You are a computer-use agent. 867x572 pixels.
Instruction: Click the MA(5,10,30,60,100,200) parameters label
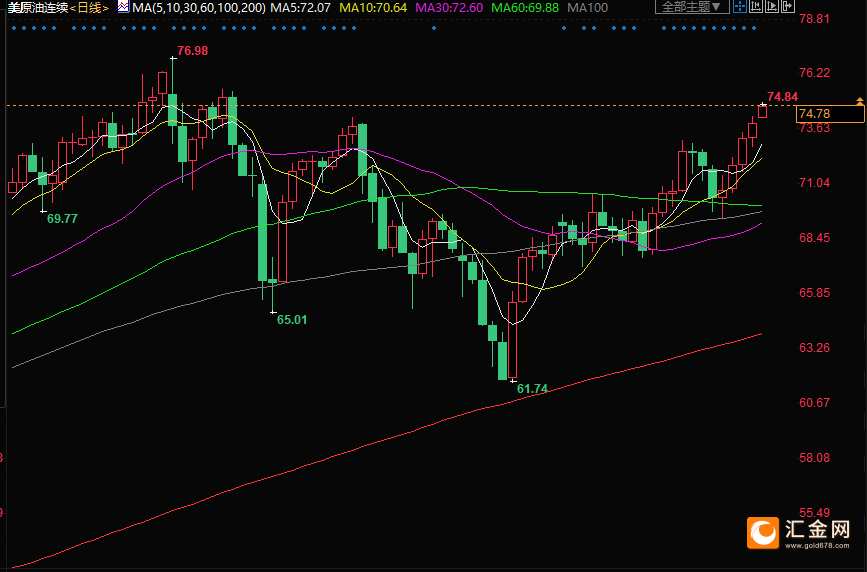pos(199,7)
